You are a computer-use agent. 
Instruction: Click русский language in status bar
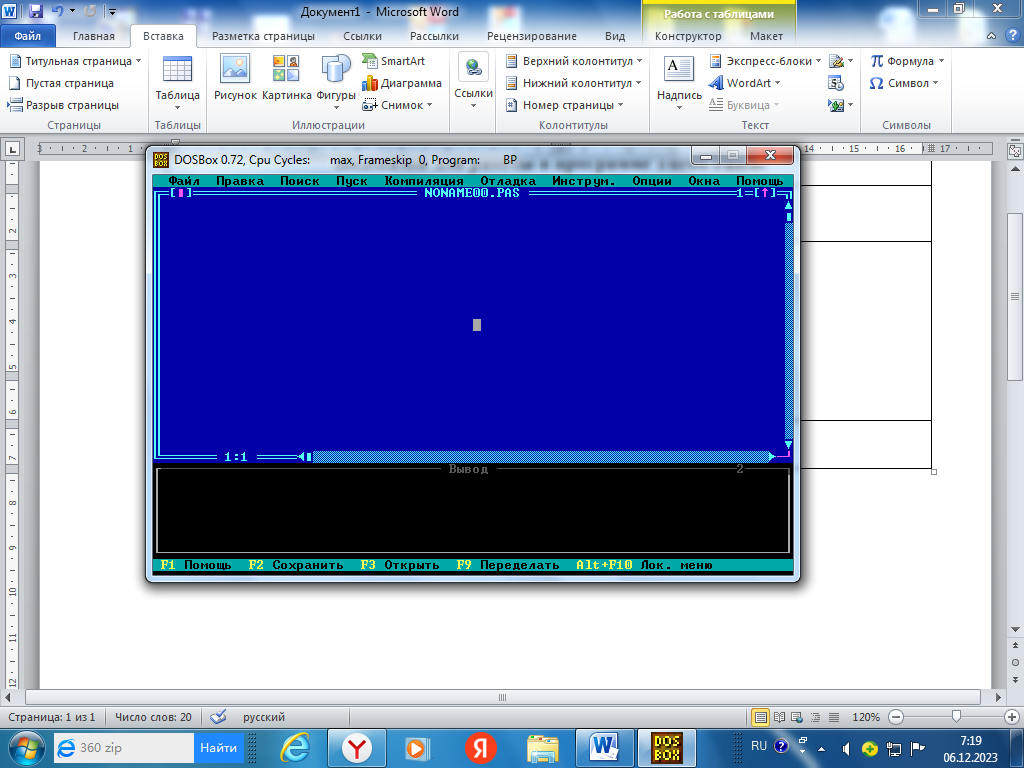click(264, 717)
